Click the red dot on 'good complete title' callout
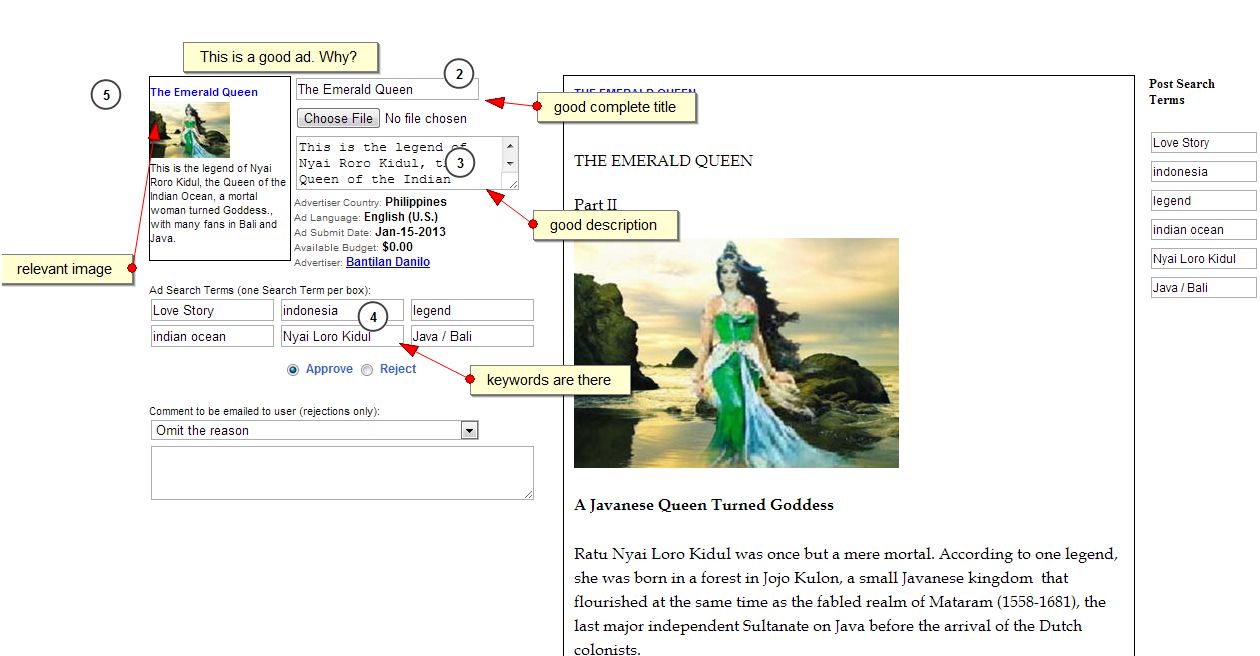The height and width of the screenshot is (656, 1260). pyautogui.click(x=537, y=107)
